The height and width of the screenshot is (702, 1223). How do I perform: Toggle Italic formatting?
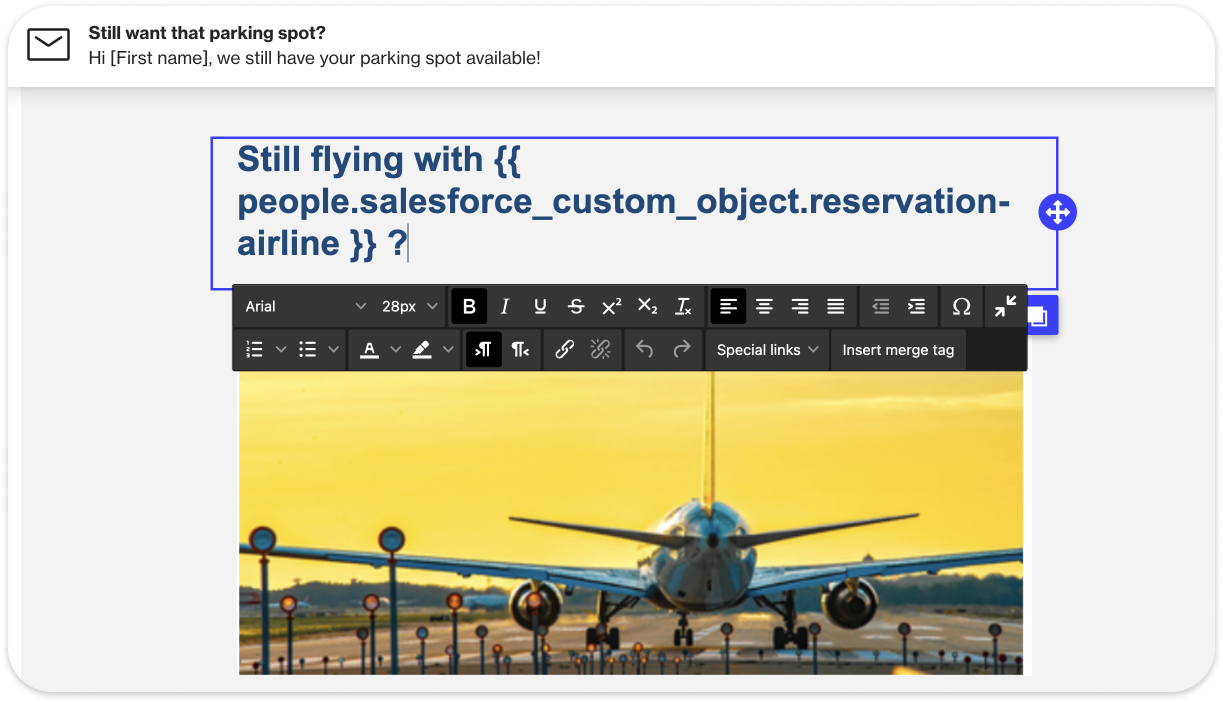pyautogui.click(x=505, y=306)
